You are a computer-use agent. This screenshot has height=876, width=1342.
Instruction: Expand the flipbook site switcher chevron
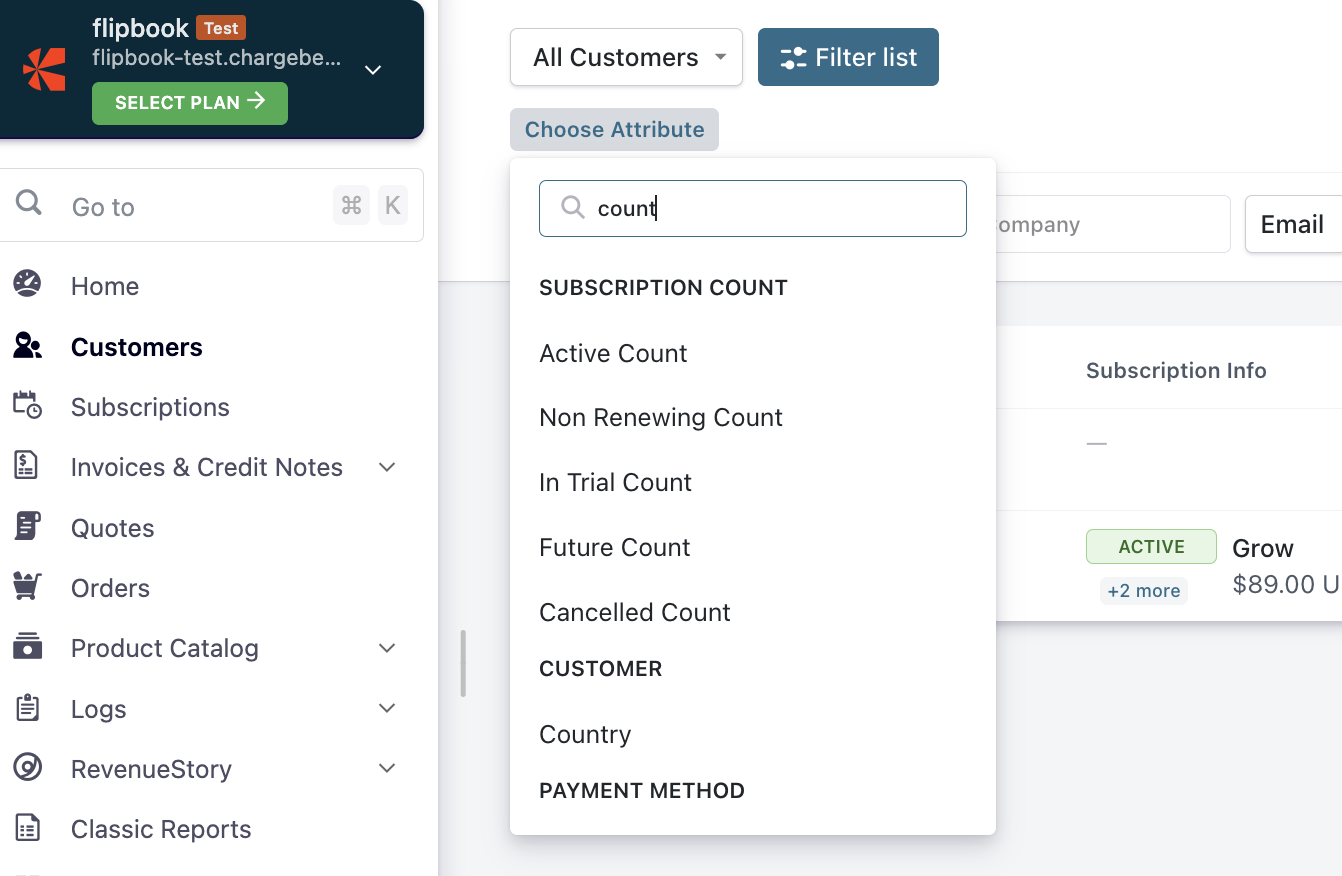pyautogui.click(x=373, y=69)
